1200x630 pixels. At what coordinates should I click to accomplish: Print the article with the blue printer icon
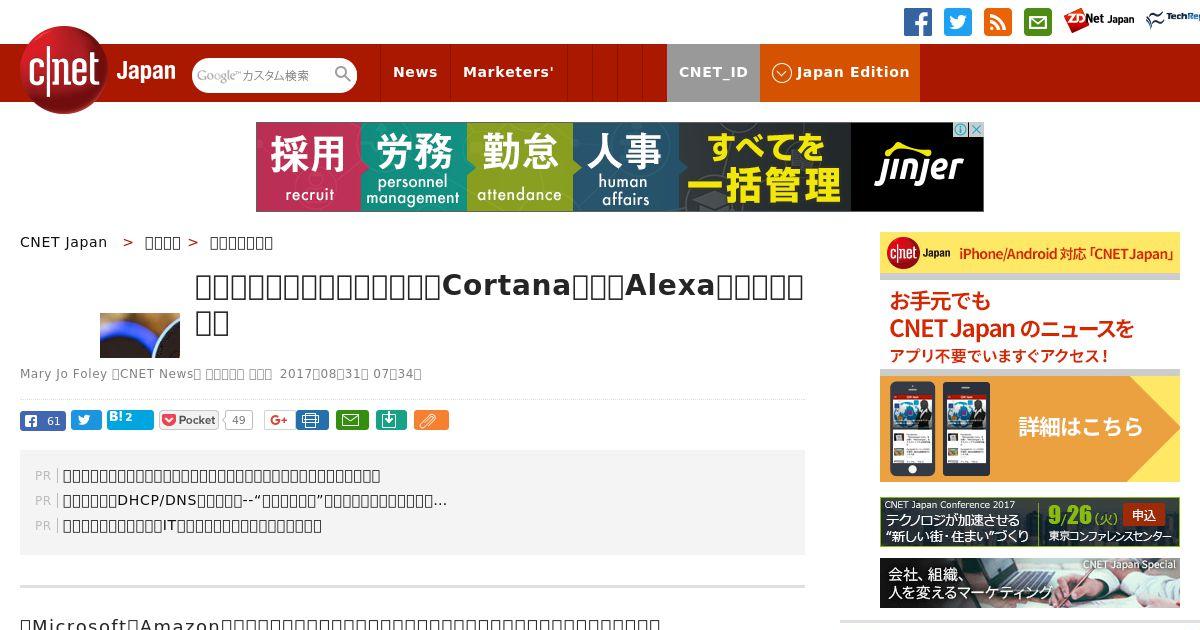pyautogui.click(x=312, y=420)
